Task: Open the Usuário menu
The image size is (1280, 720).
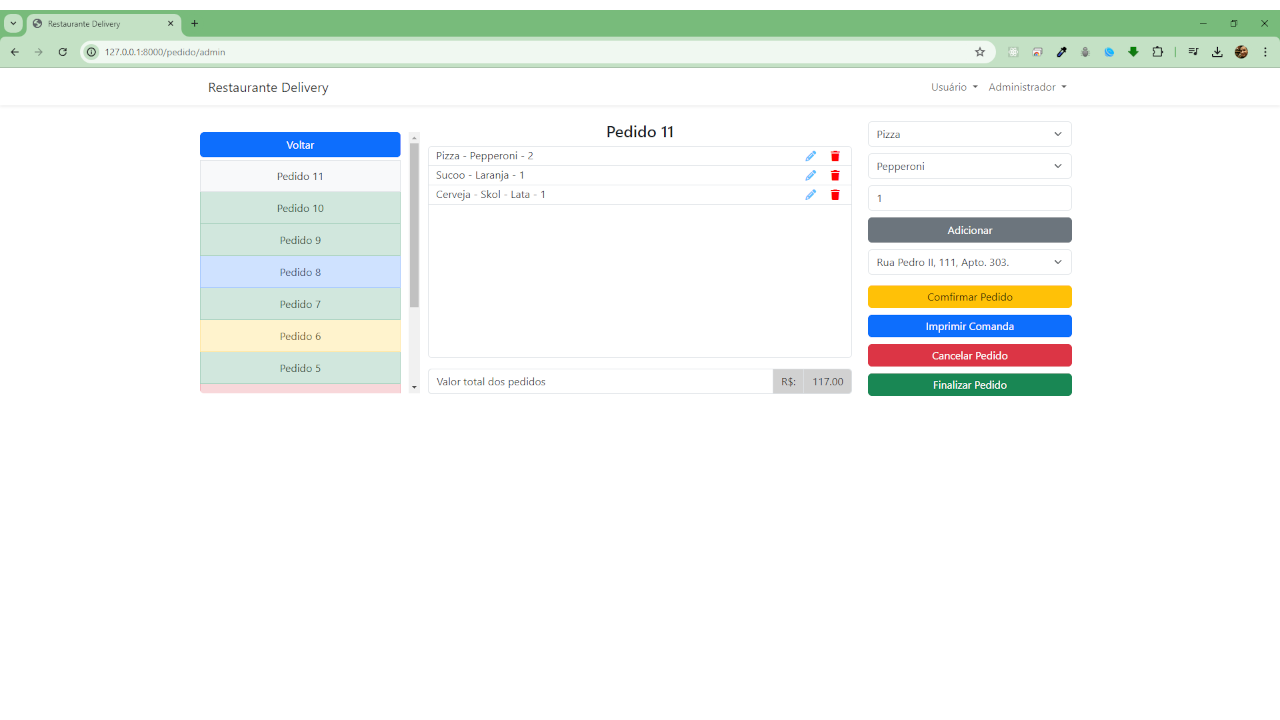Action: point(954,87)
